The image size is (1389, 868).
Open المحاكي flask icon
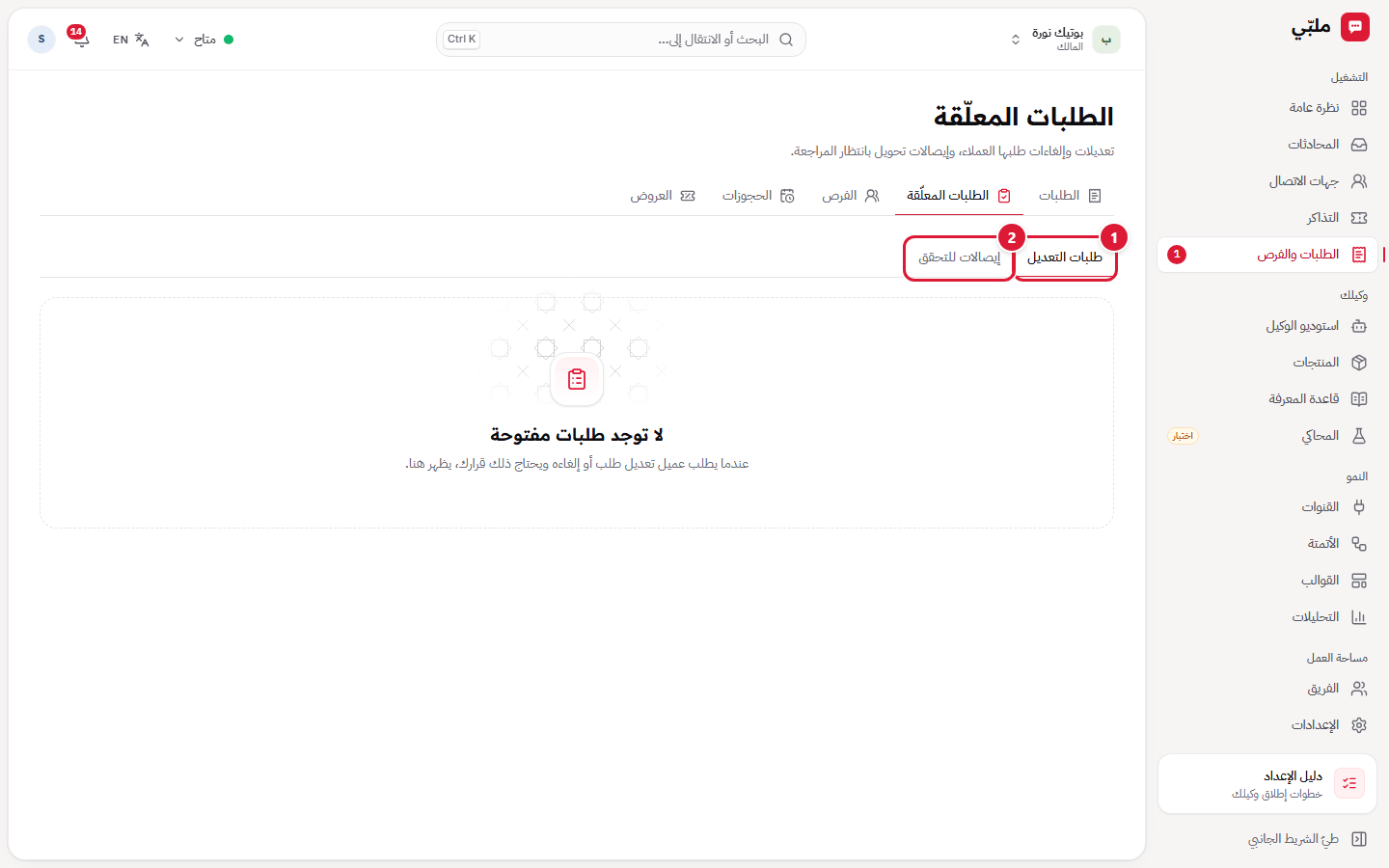(x=1359, y=436)
